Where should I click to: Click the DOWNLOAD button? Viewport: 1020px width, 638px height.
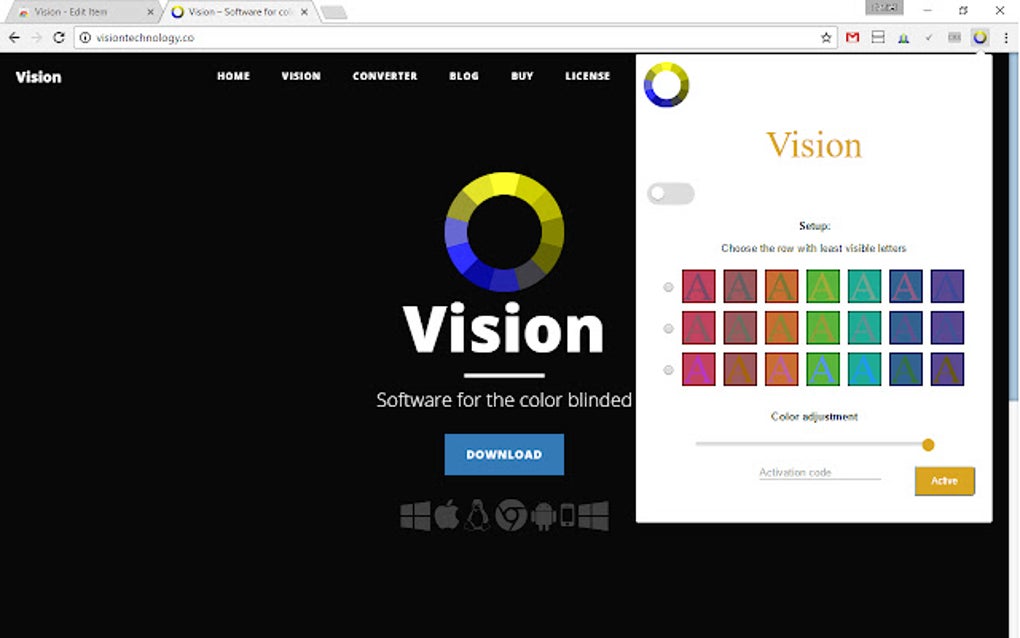point(504,455)
